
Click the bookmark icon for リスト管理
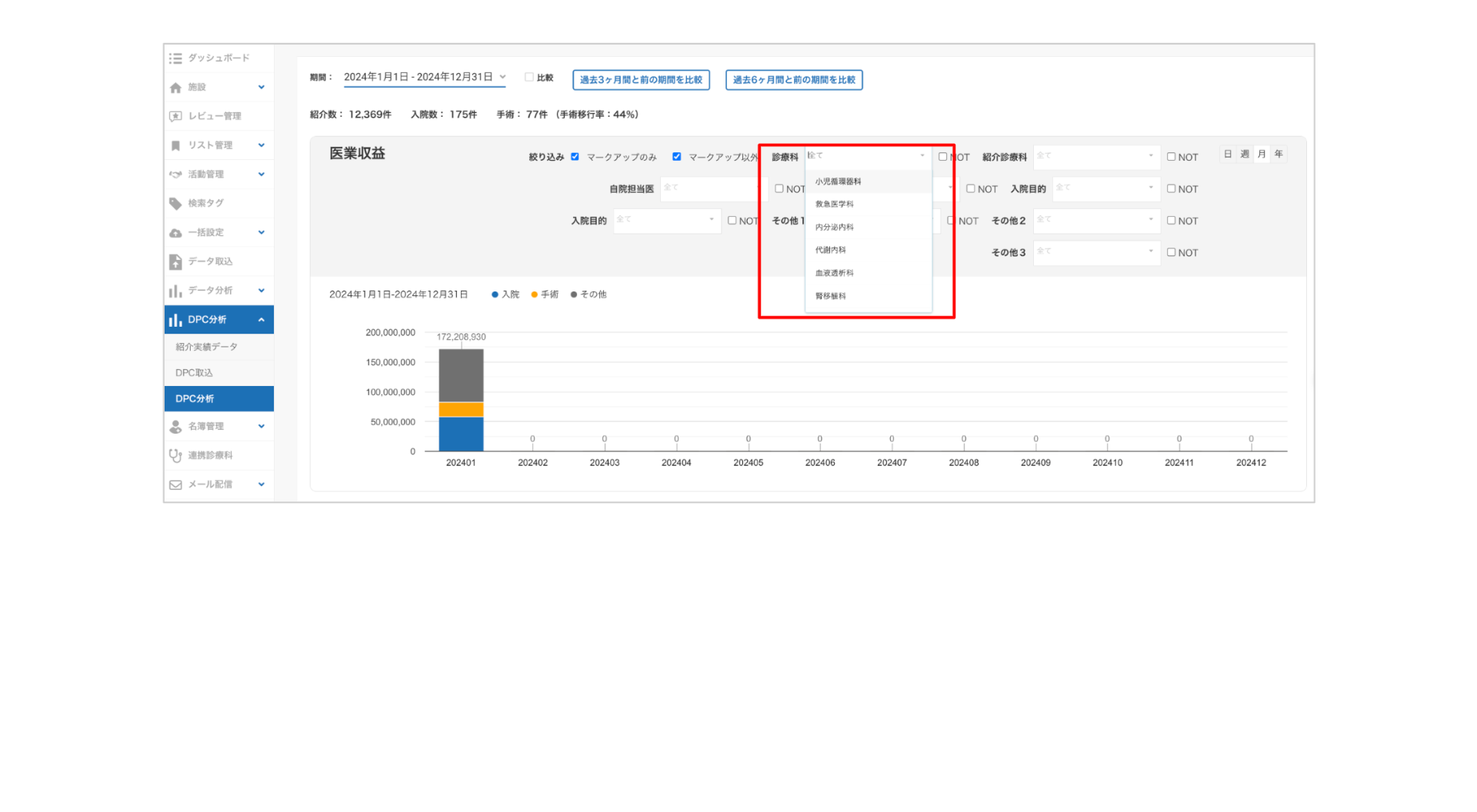[x=175, y=145]
